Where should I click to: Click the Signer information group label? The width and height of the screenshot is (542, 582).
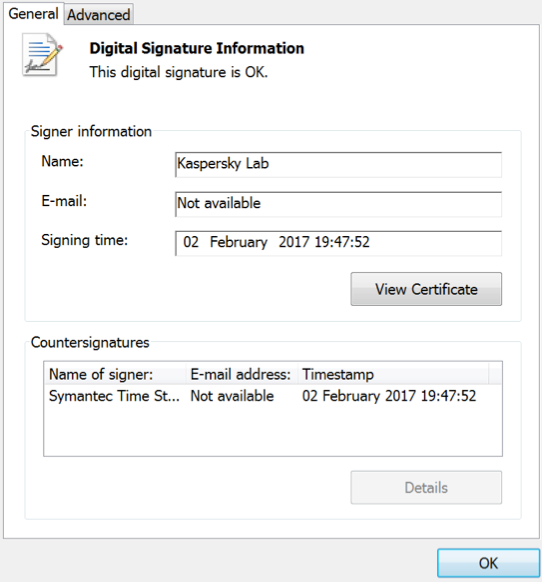pyautogui.click(x=91, y=131)
